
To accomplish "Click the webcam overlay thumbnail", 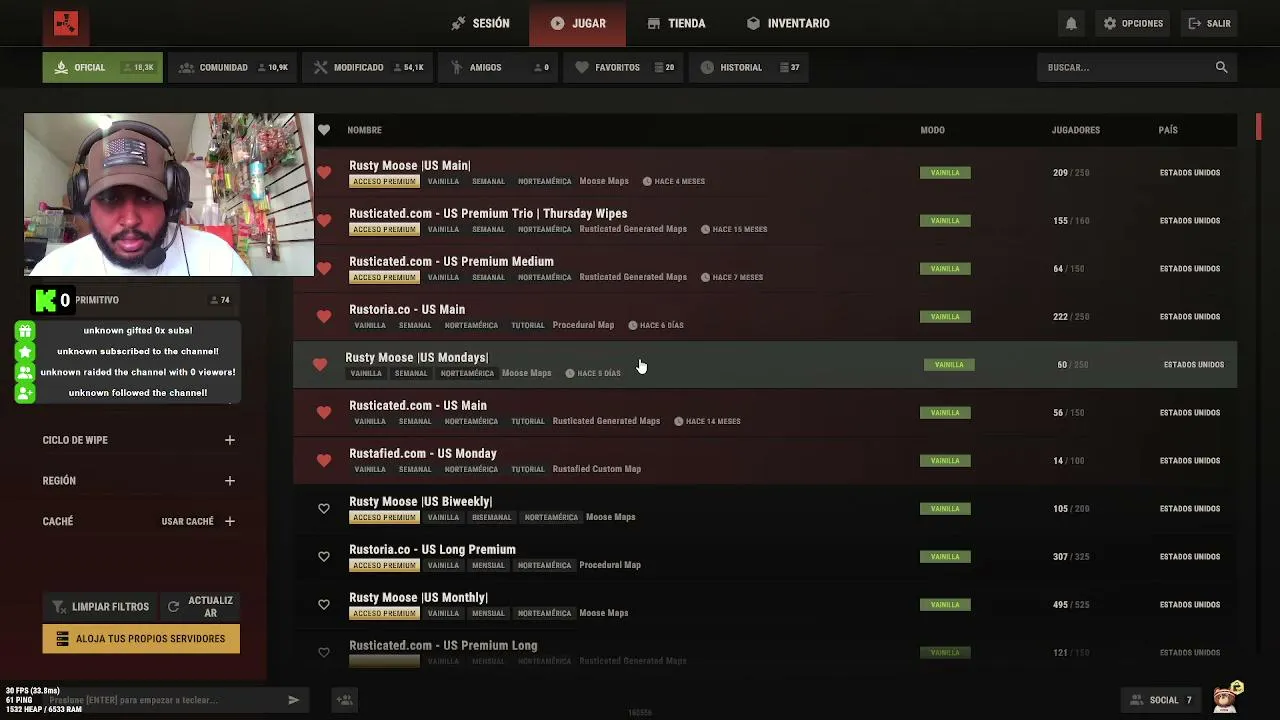I will pos(169,194).
